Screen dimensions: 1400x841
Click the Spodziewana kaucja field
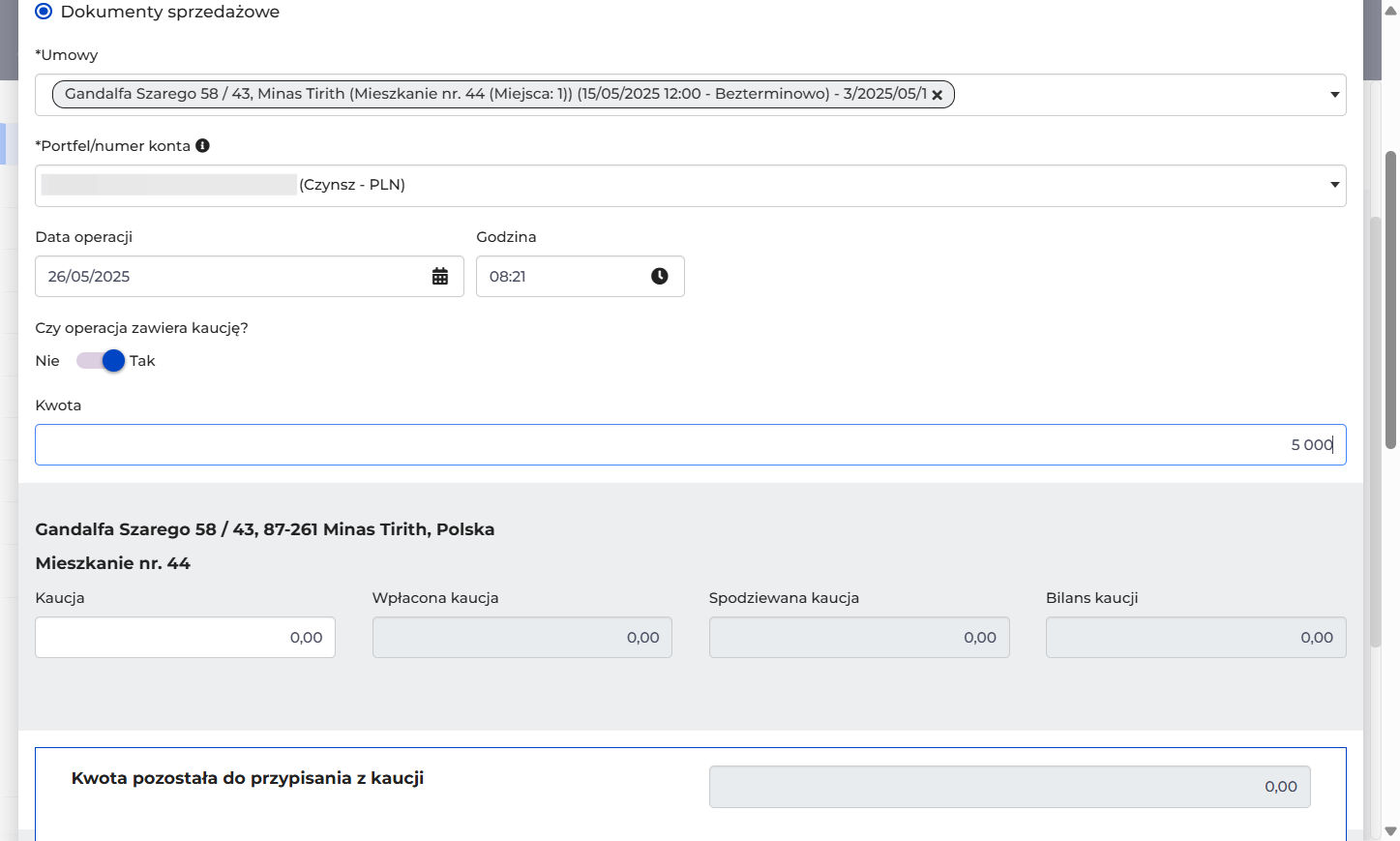tap(859, 637)
